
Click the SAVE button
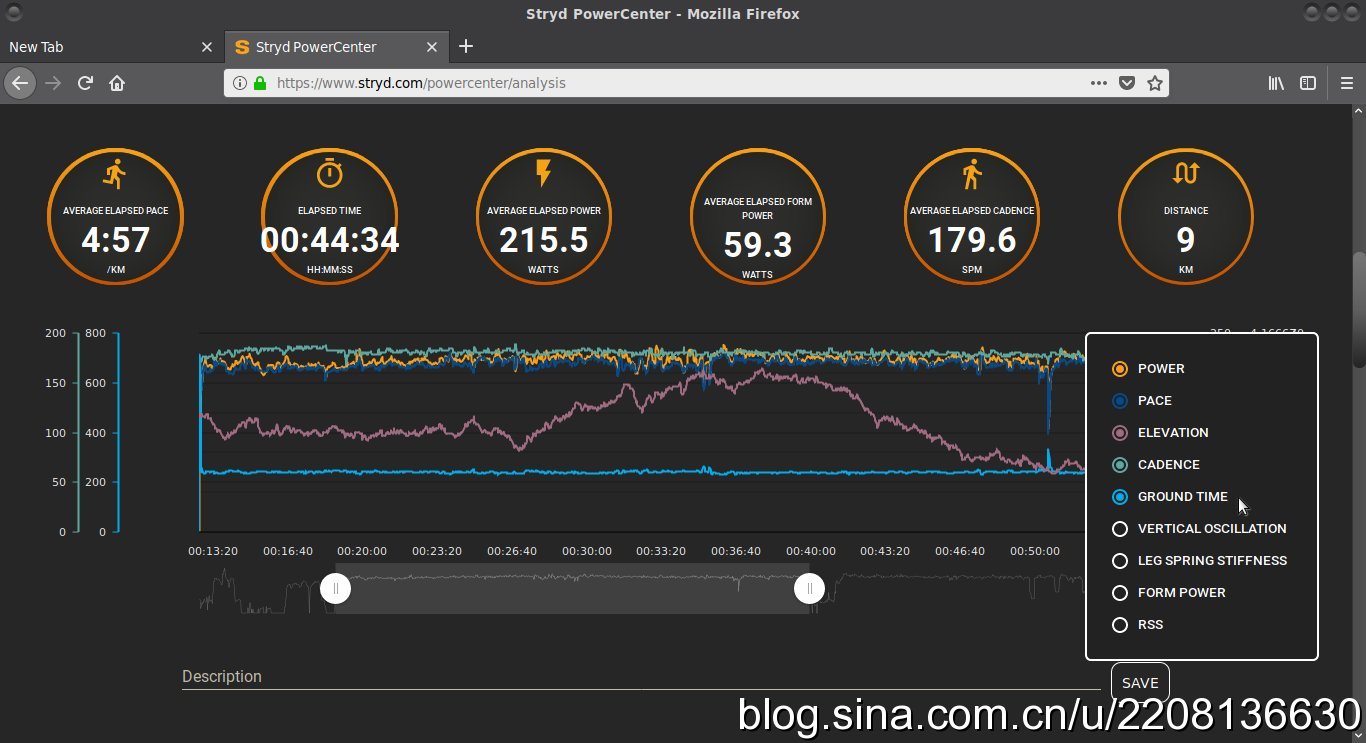tap(1139, 683)
